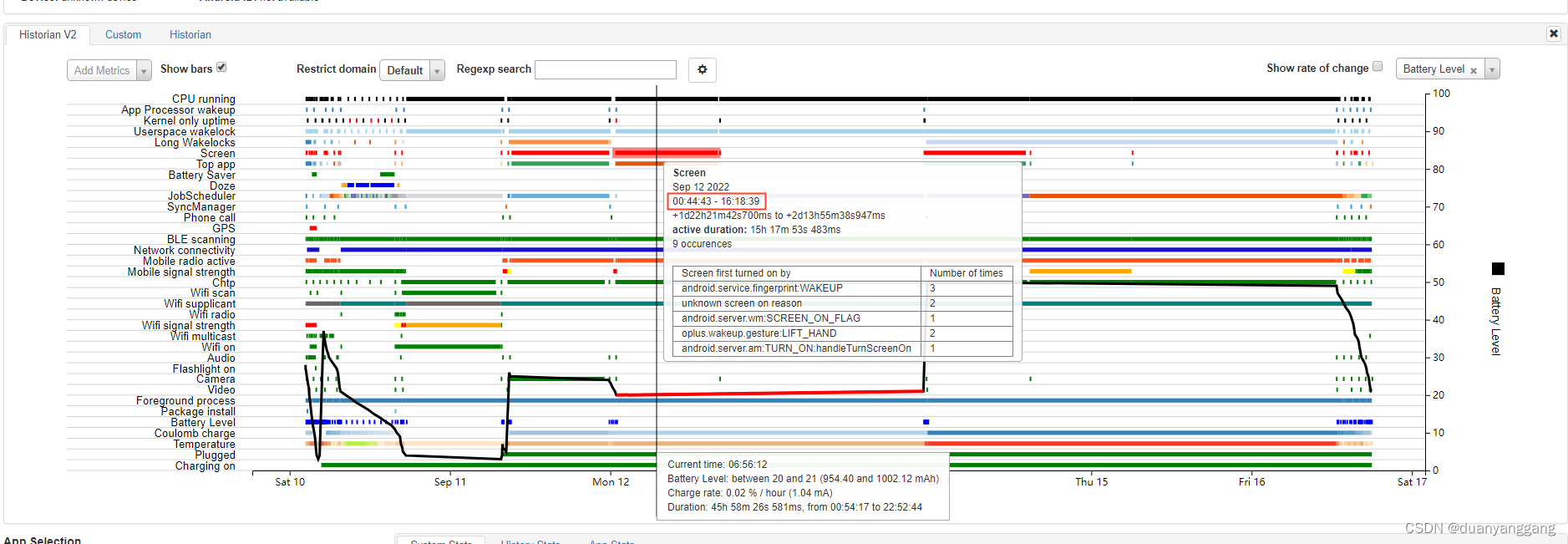This screenshot has width=1568, height=544.
Task: Select the Wifi scan label
Action: 213,292
